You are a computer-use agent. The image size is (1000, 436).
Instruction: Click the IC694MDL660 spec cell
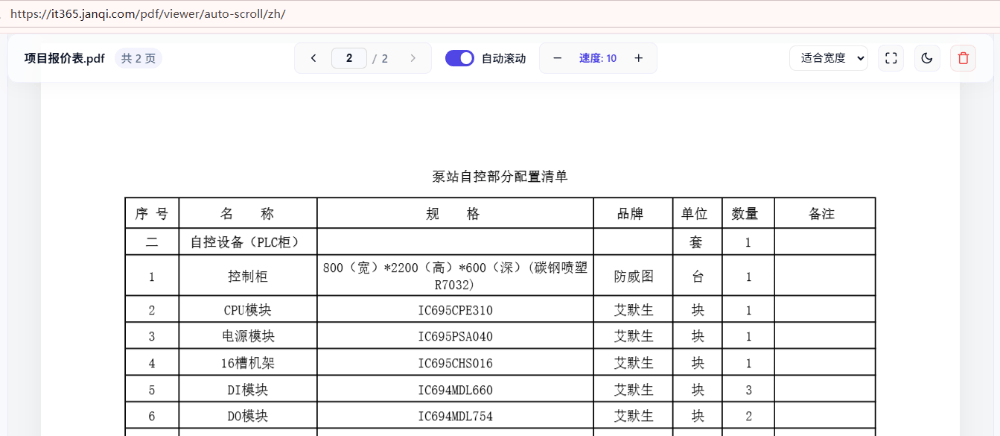click(455, 389)
